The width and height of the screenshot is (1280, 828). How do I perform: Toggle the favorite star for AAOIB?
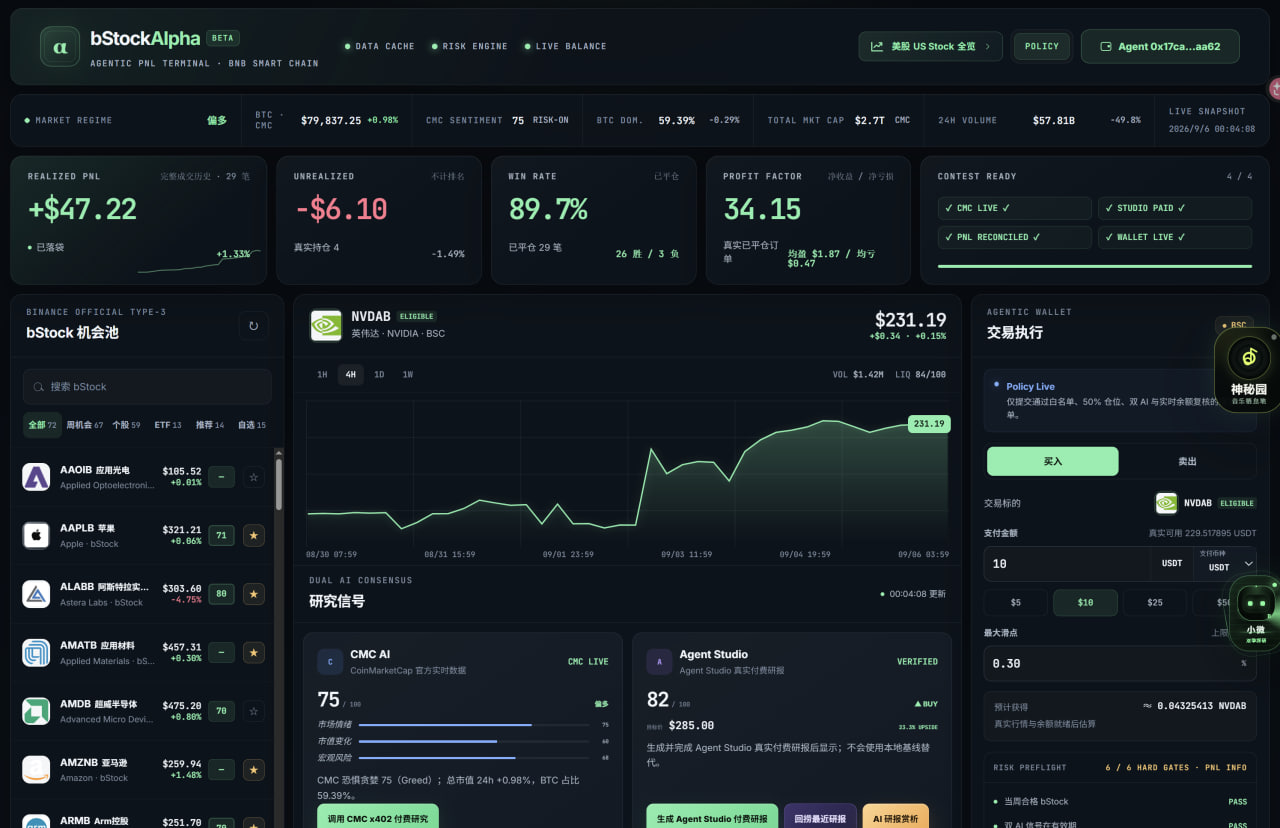pos(254,477)
